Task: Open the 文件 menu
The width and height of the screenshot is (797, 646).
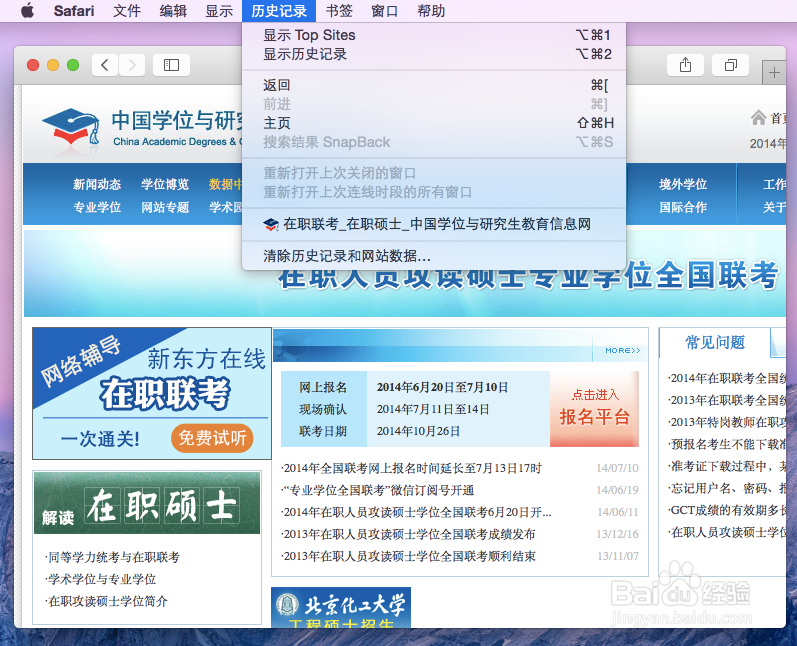Action: pos(127,11)
